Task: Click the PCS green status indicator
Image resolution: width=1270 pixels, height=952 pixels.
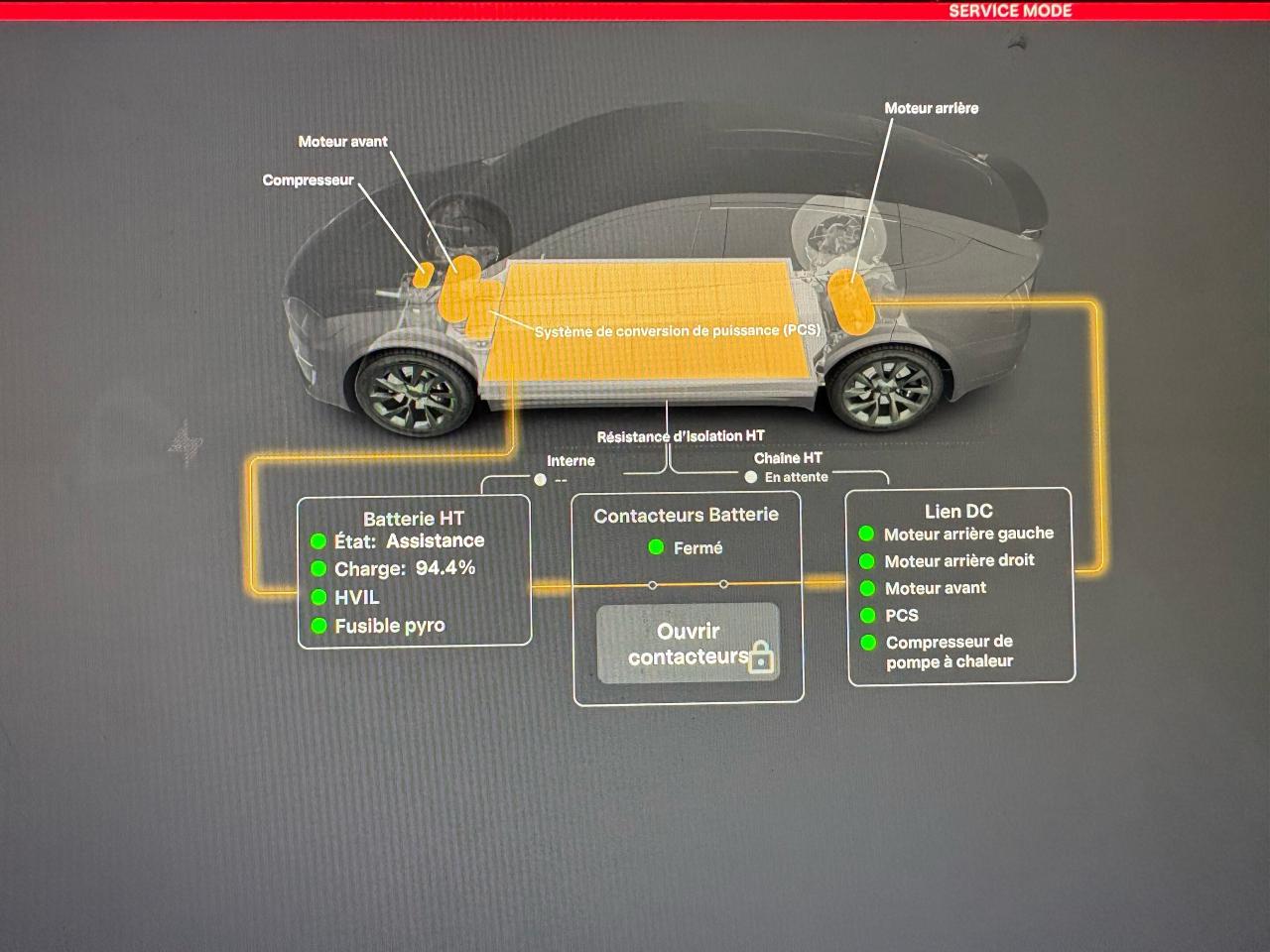Action: 867,615
